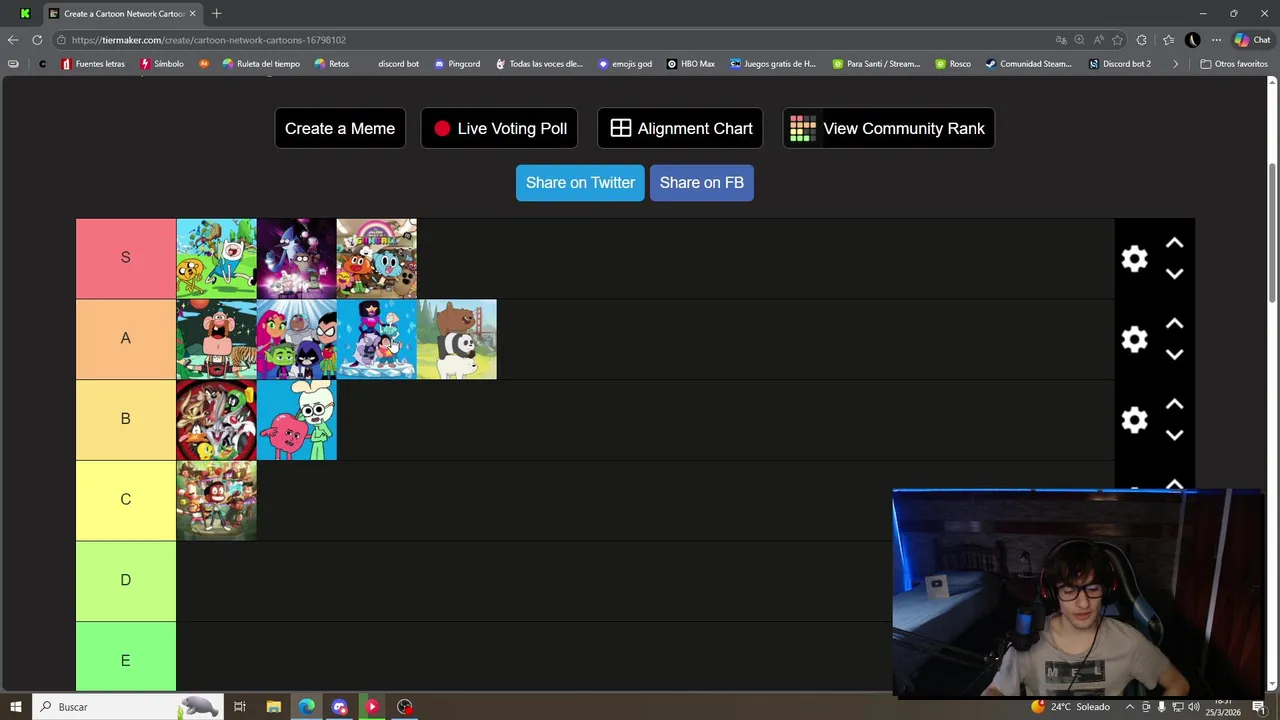The image size is (1280, 720).
Task: Open browser extensions icon
Action: pos(1142,40)
